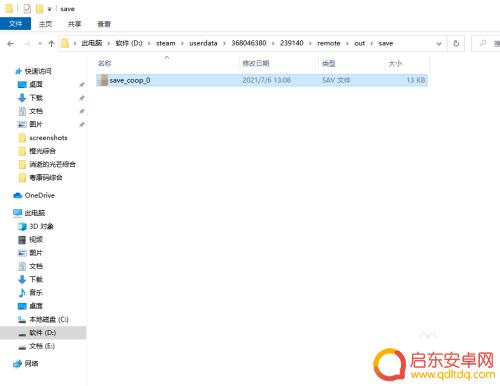Screen dimensions: 500x386
Task: Click the pin icon beside quick access 桌面
Action: [82, 85]
